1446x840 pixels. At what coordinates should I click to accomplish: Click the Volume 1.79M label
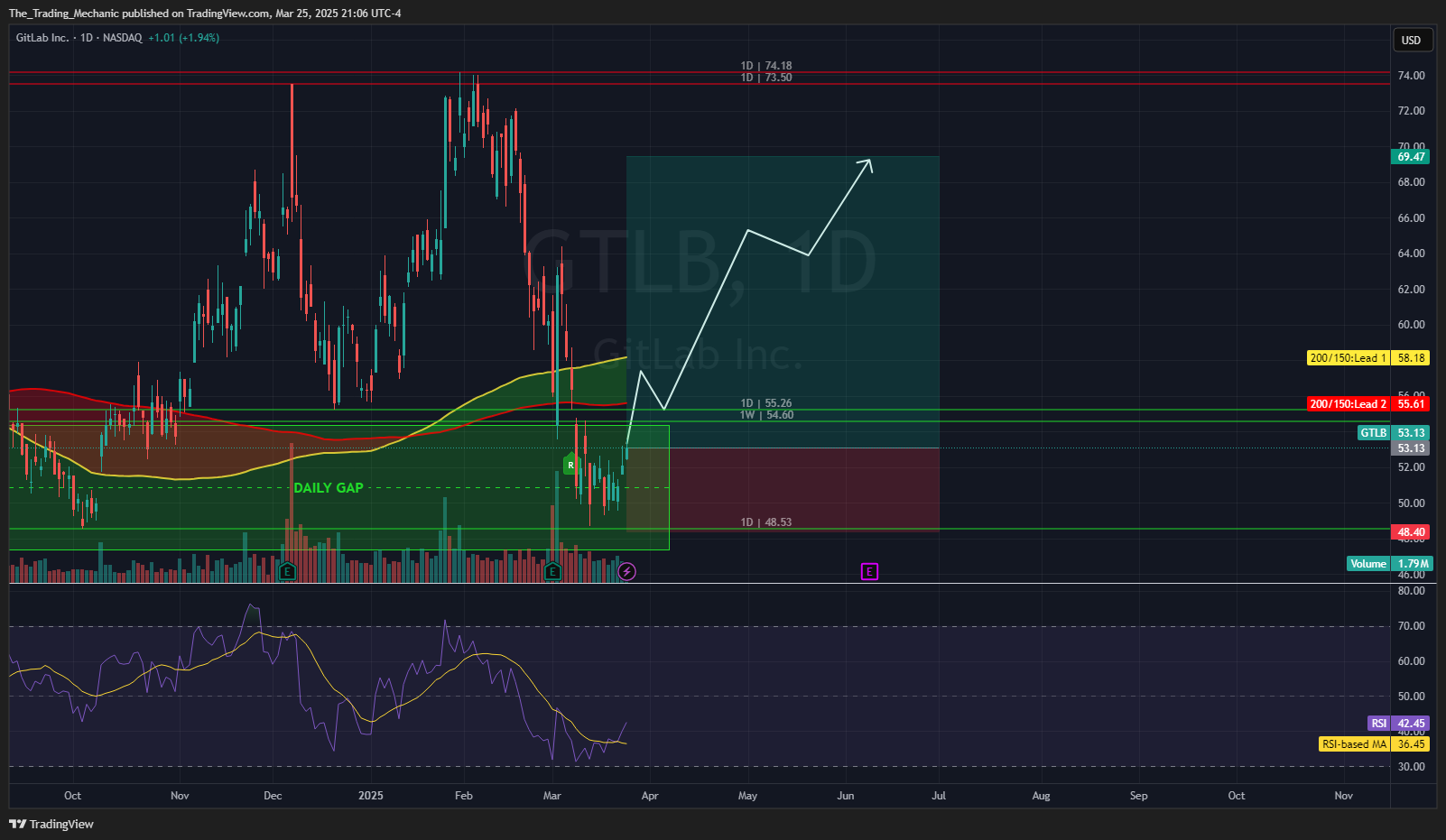pyautogui.click(x=1390, y=564)
